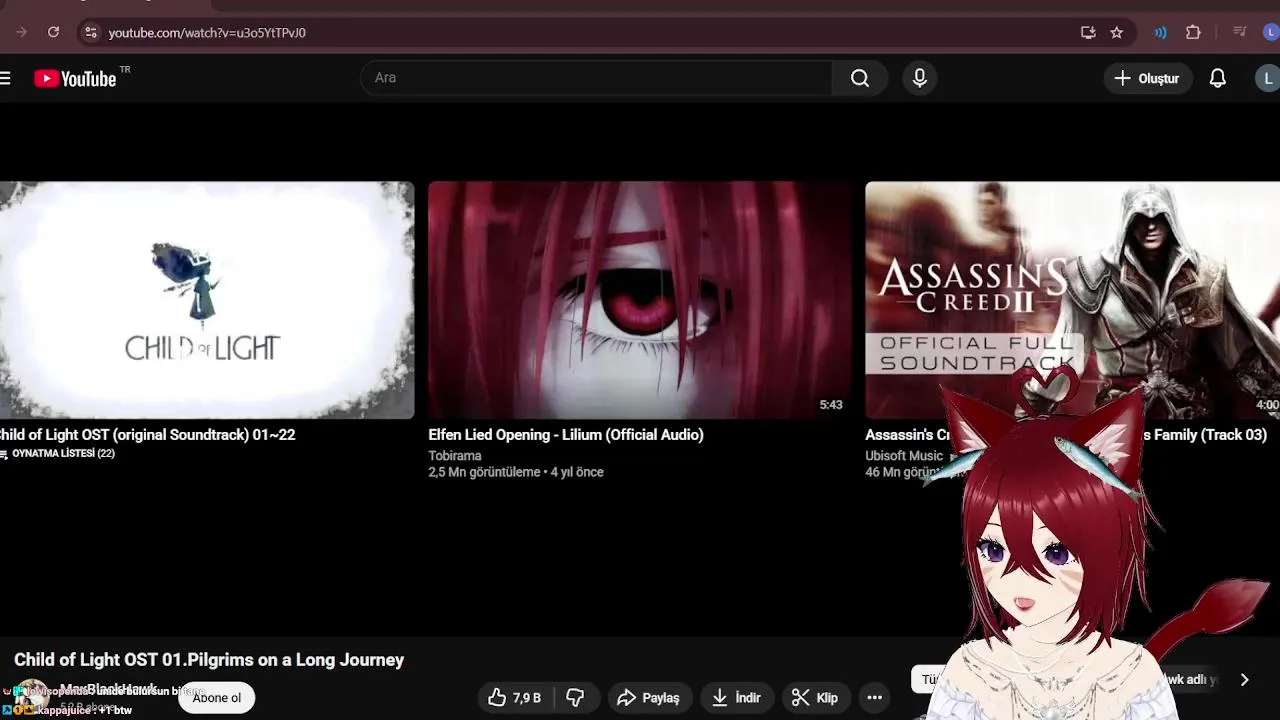The height and width of the screenshot is (720, 1280).
Task: Advance chips with the right chevron arrow
Action: point(1244,680)
